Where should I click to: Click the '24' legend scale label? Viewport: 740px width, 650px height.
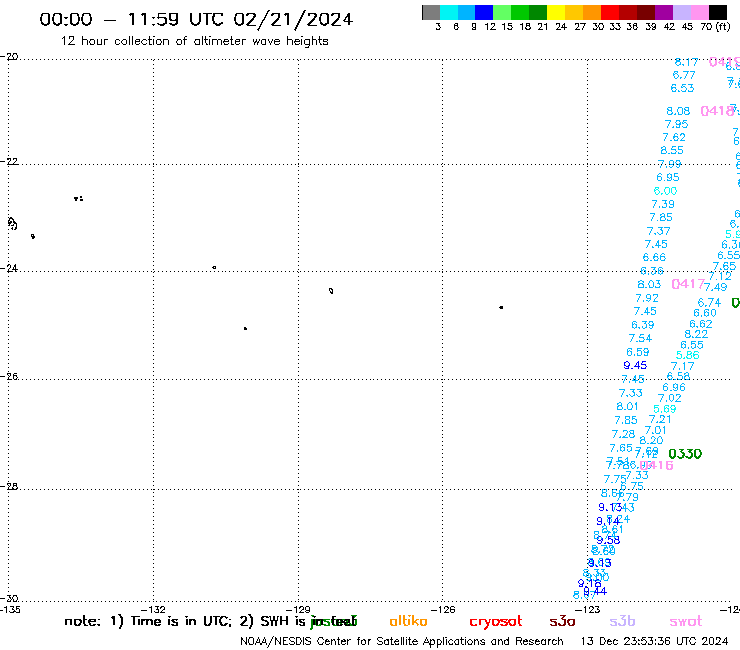tap(561, 27)
